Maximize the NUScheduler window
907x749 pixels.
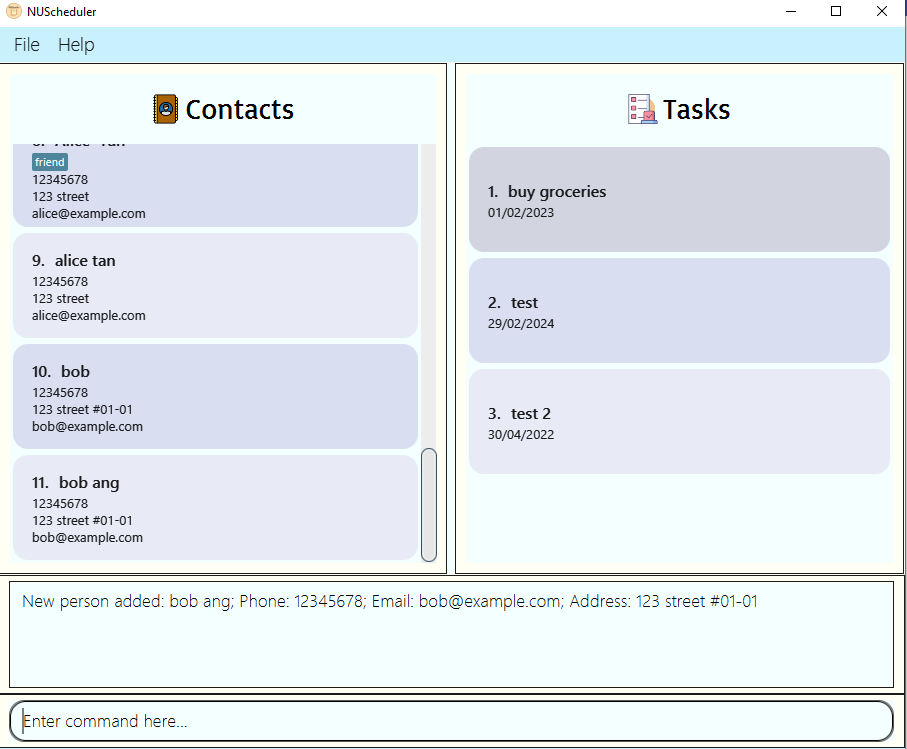click(836, 11)
